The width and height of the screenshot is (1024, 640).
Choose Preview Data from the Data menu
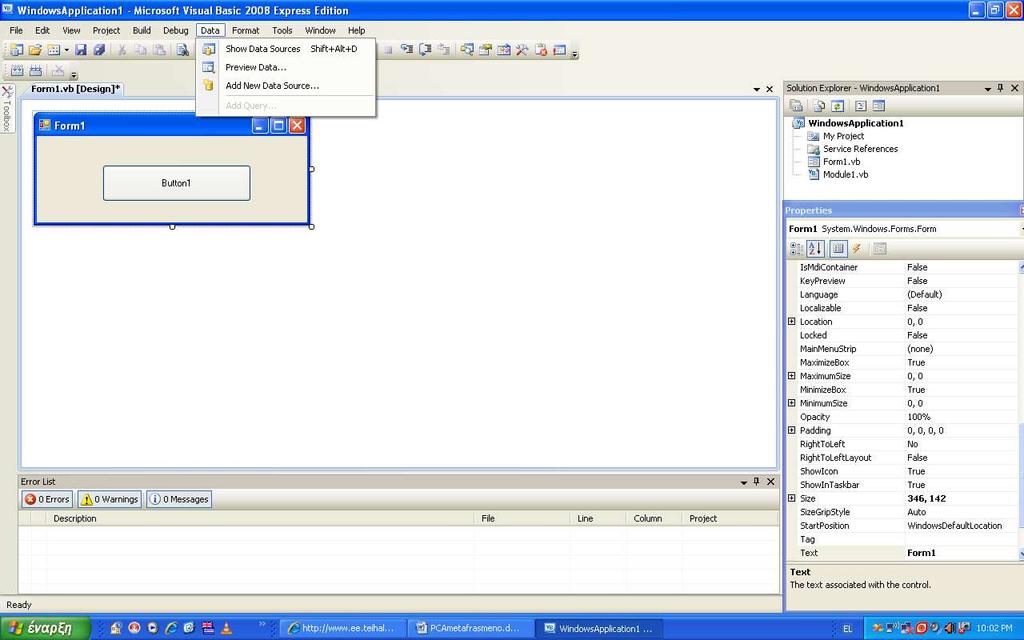tap(285, 67)
